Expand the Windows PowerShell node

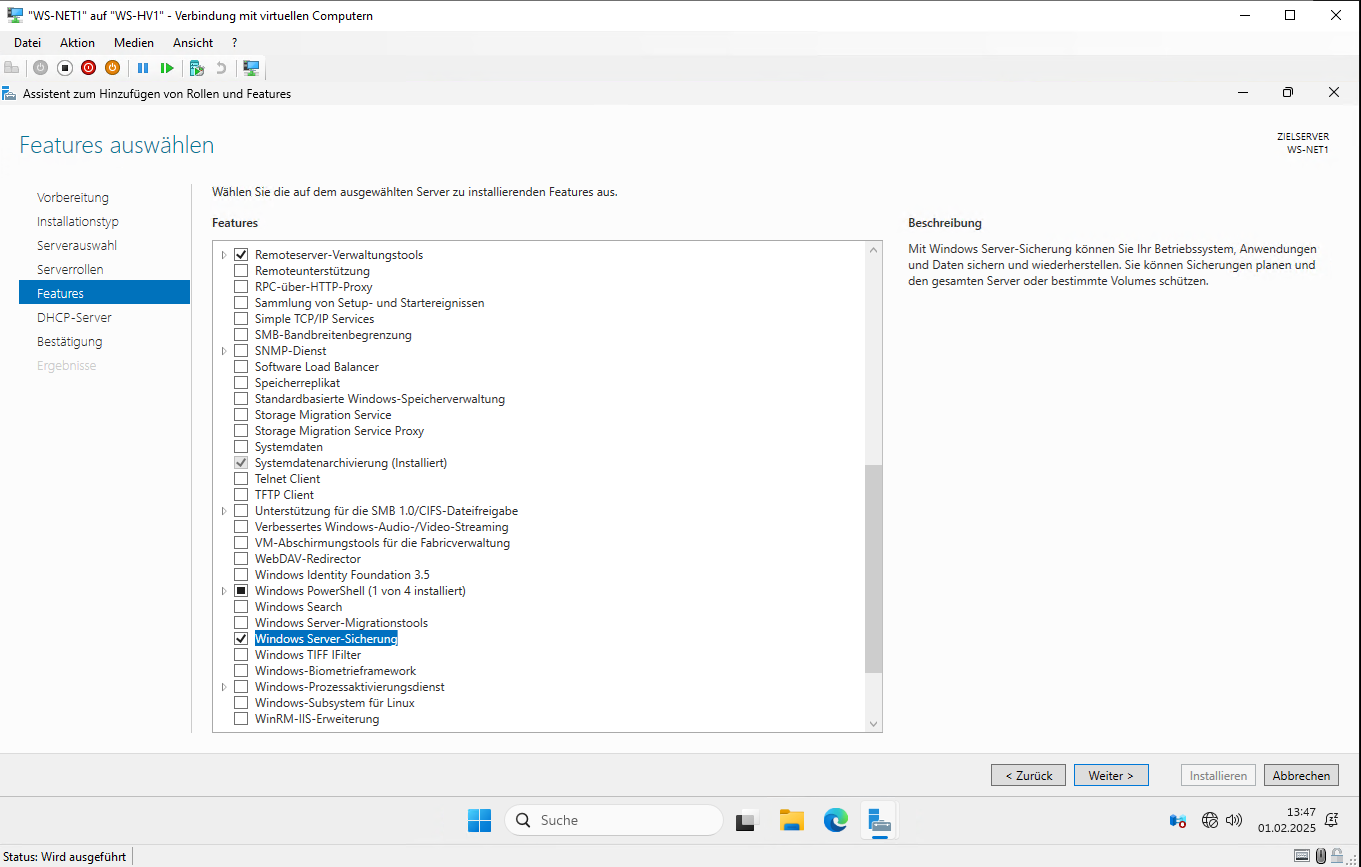[224, 591]
